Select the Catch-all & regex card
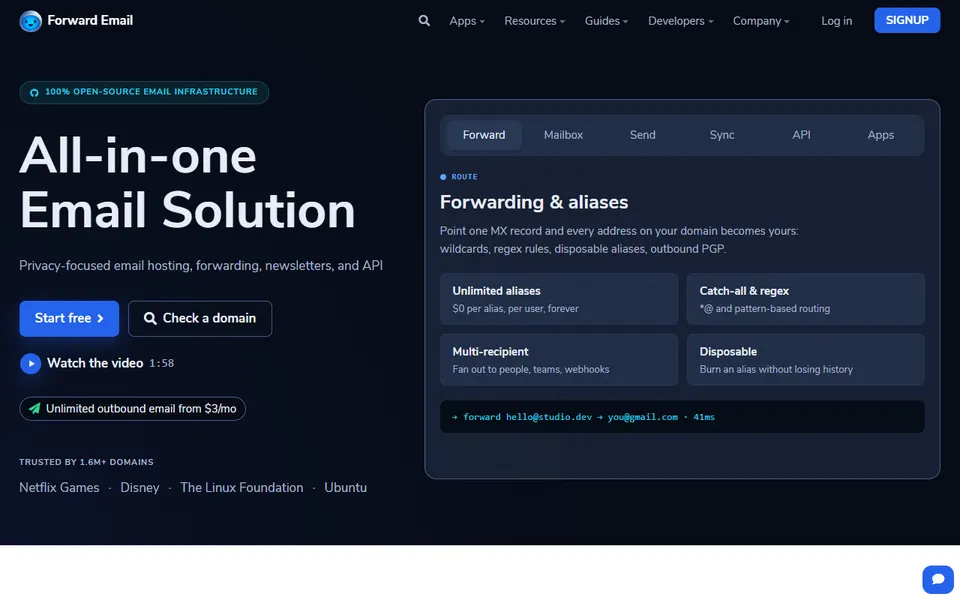The height and width of the screenshot is (600, 960). click(x=806, y=299)
